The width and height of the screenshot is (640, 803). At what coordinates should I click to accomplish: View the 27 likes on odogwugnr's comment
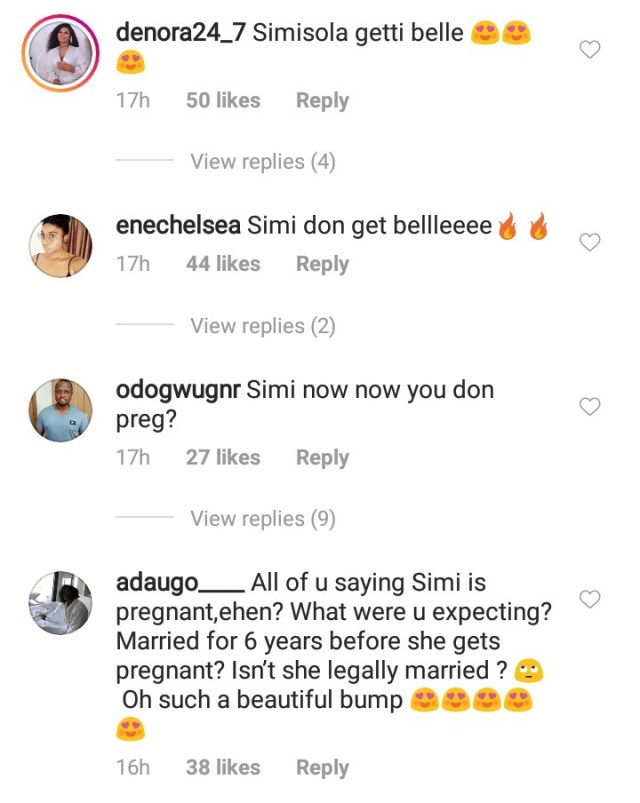click(x=223, y=457)
